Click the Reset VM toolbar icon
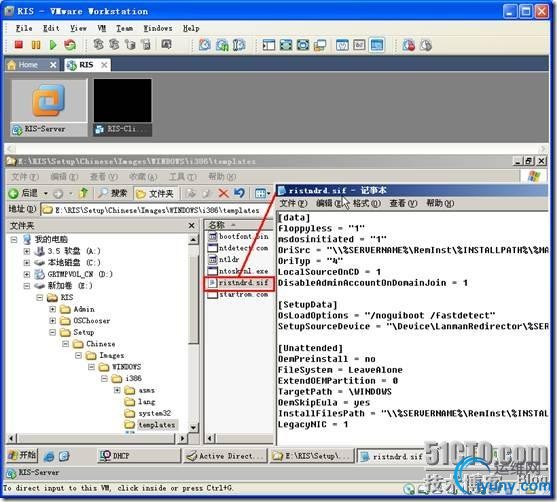The image size is (557, 502). (x=70, y=45)
